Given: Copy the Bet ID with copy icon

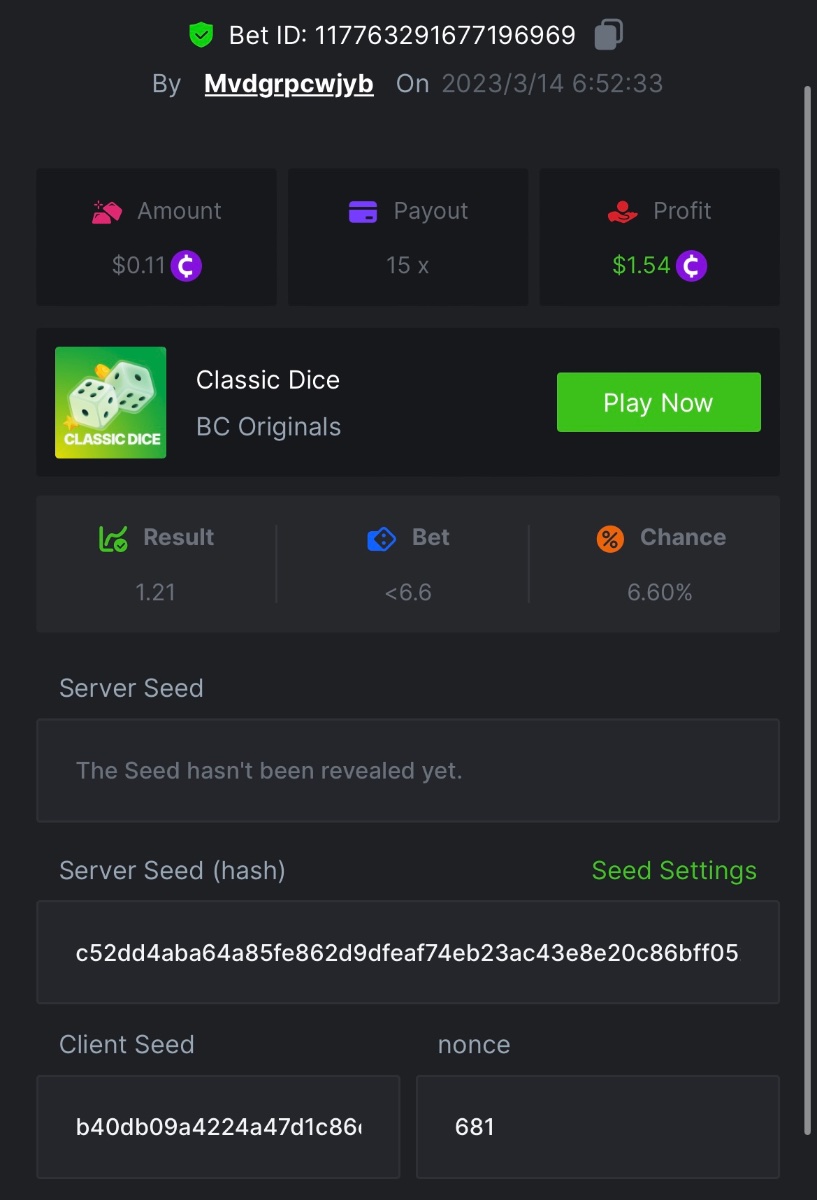Looking at the screenshot, I should pyautogui.click(x=608, y=36).
